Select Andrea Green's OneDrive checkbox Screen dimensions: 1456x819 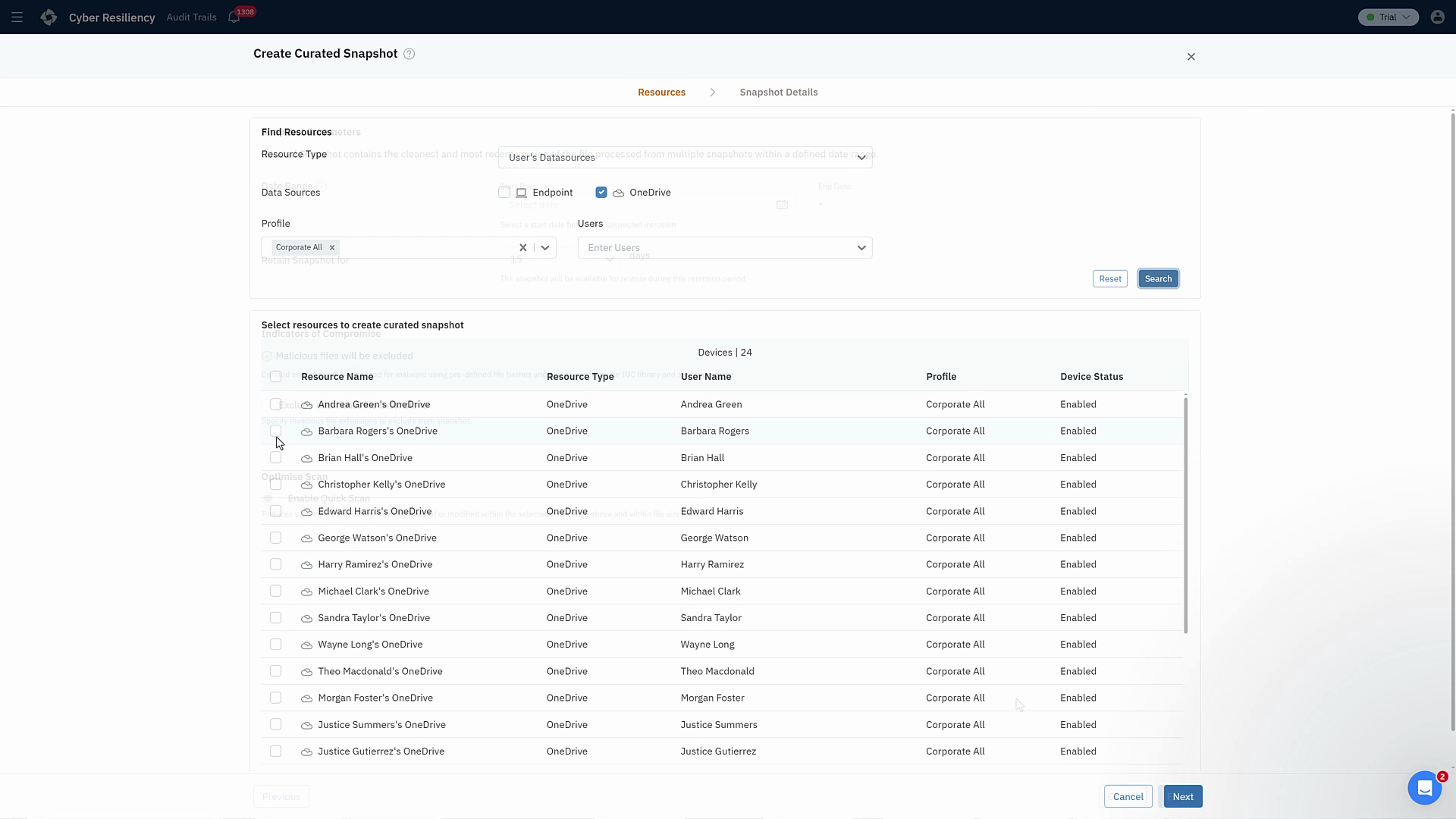tap(275, 404)
